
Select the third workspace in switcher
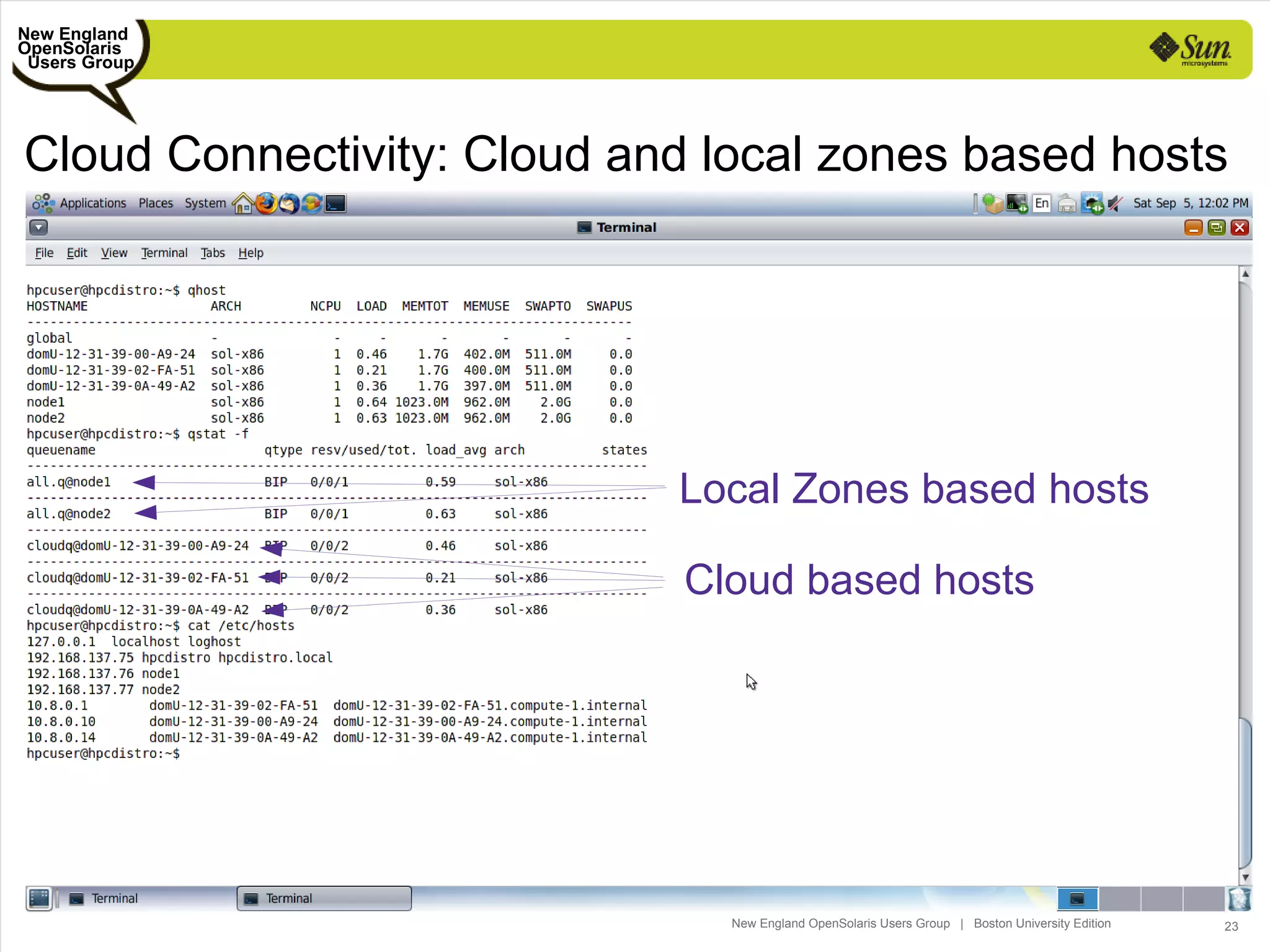[1162, 899]
